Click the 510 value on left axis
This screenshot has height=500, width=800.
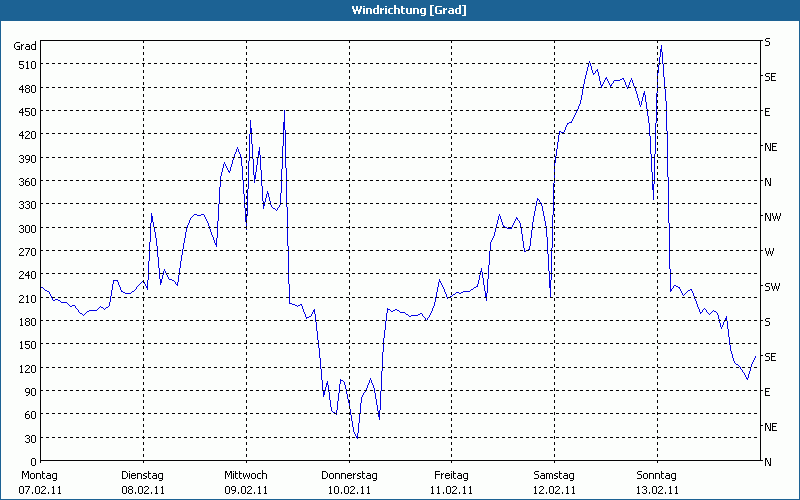pos(28,65)
